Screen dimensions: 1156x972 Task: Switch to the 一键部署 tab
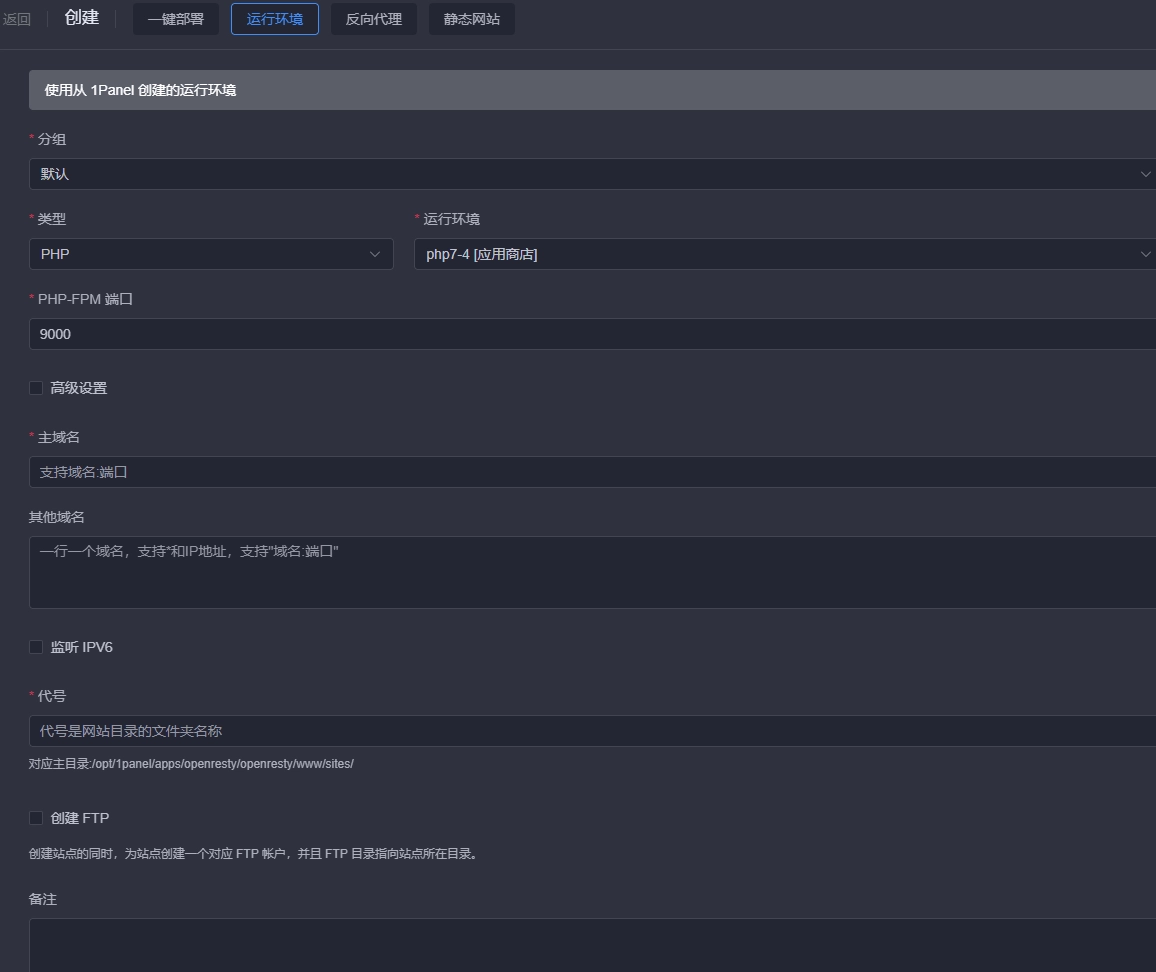(x=176, y=19)
